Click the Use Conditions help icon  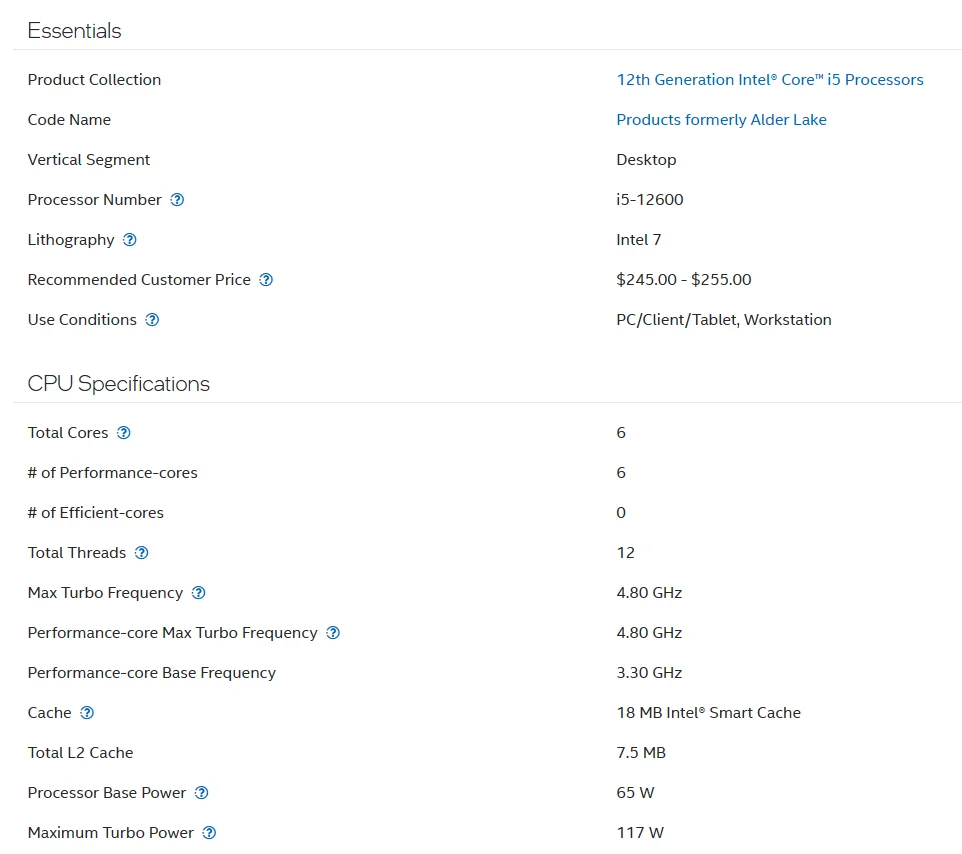coord(152,320)
